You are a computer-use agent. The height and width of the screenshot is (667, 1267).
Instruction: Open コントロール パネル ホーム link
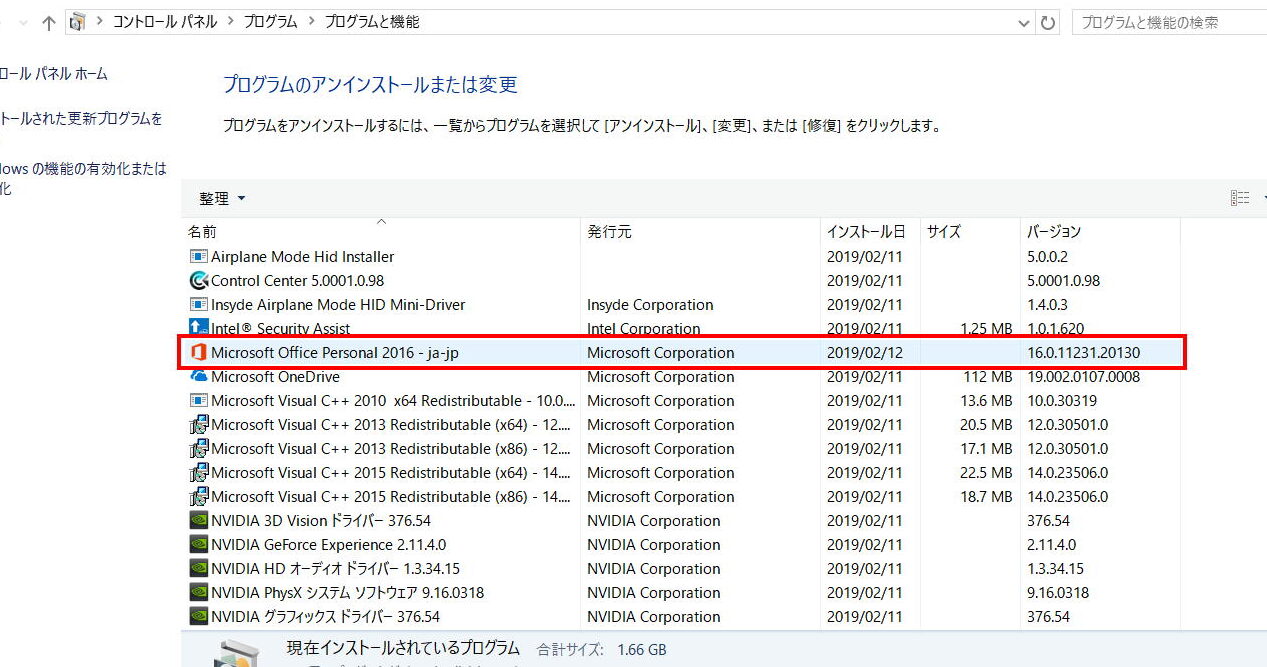pos(53,74)
